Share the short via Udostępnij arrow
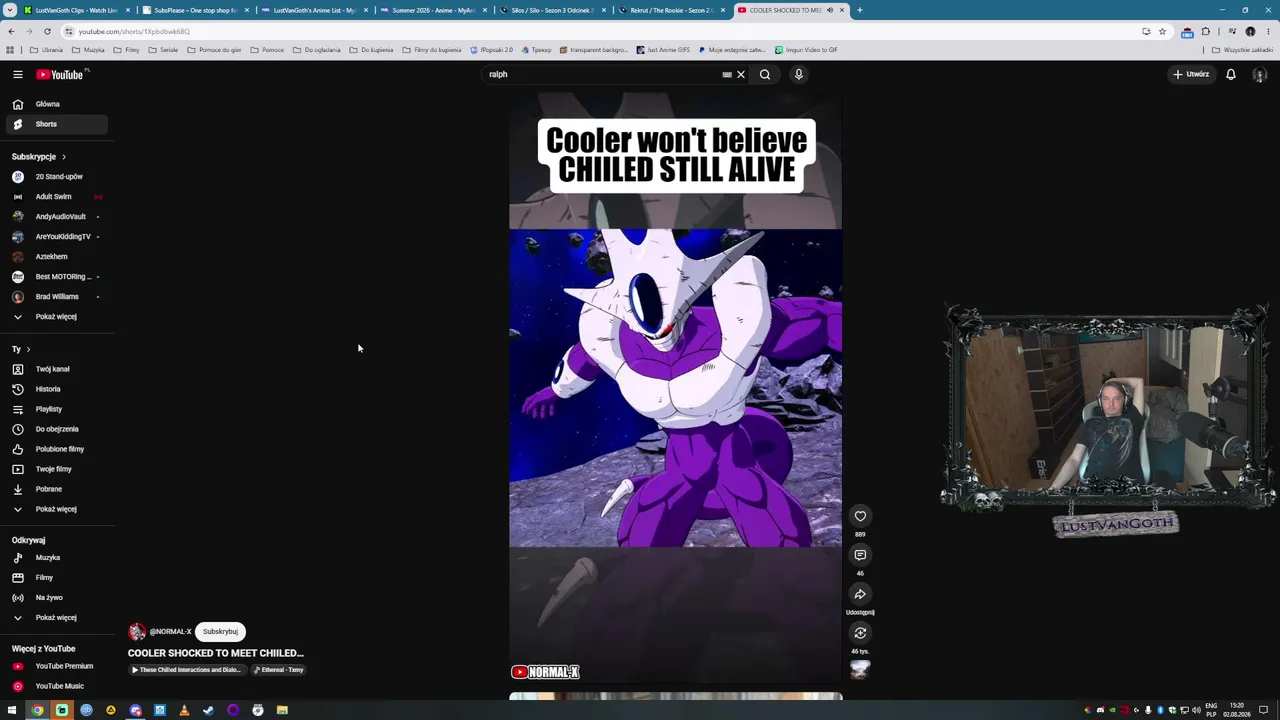Screen dimensions: 1280x720 point(860,594)
